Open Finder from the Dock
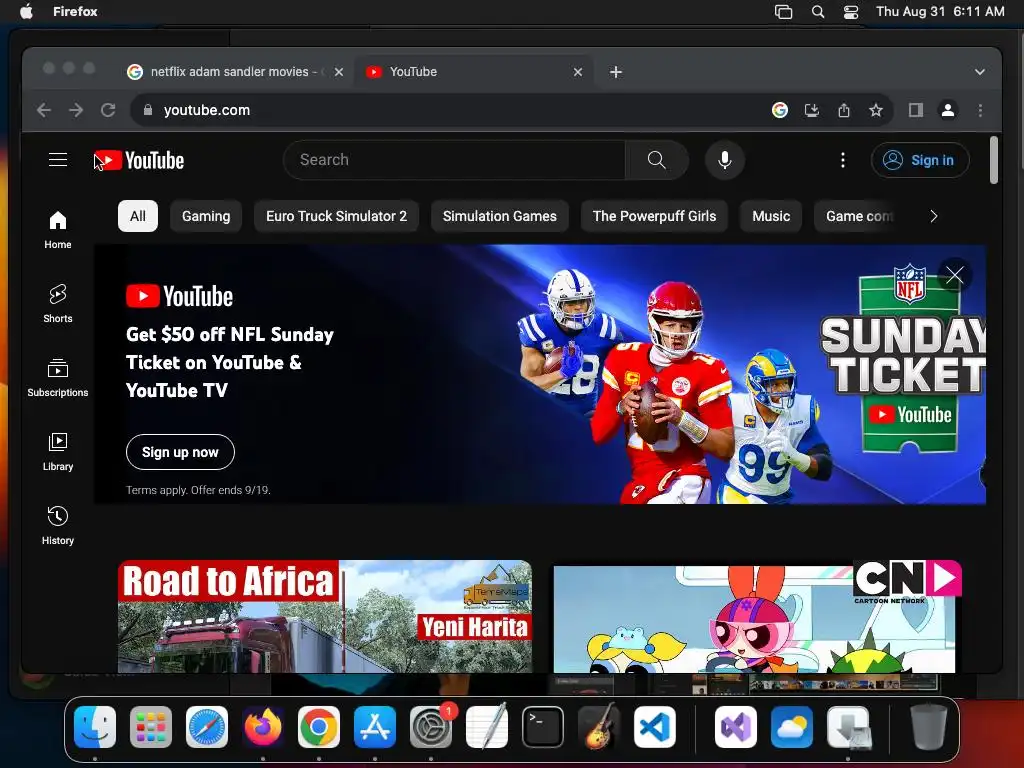This screenshot has height=768, width=1024. tap(95, 727)
